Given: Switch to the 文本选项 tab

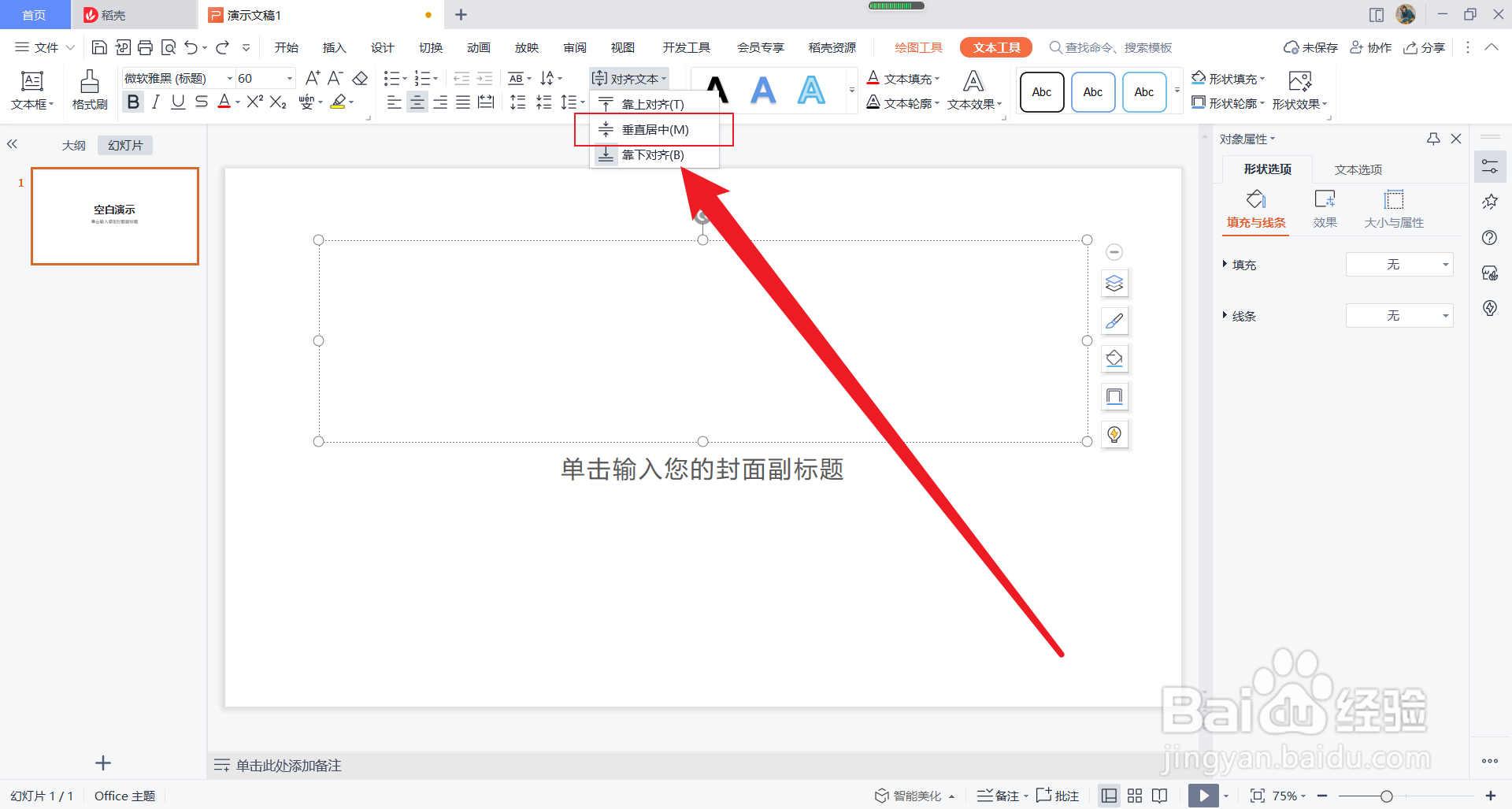Looking at the screenshot, I should pyautogui.click(x=1358, y=169).
